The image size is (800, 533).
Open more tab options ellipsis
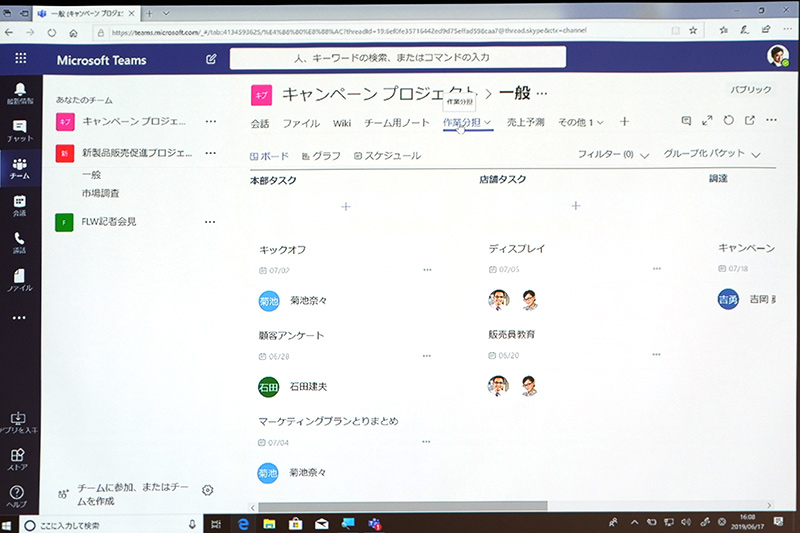[771, 120]
